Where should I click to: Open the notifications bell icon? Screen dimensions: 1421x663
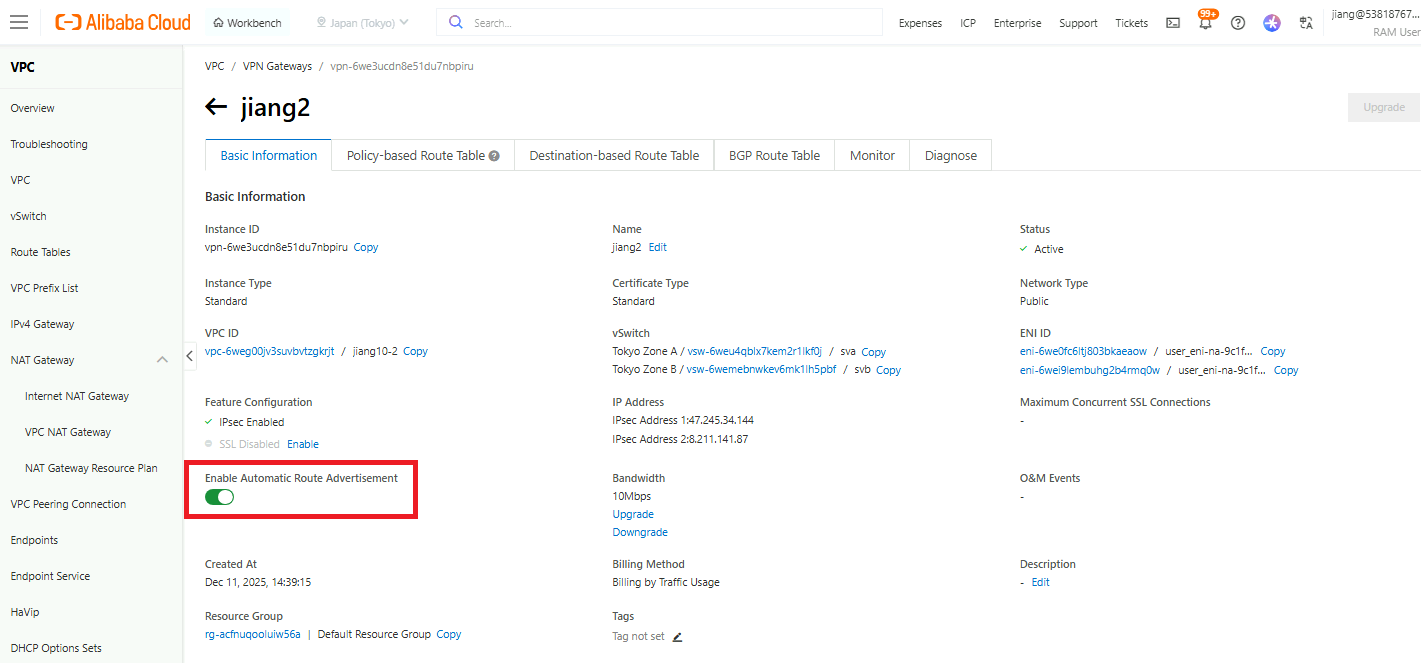tap(1205, 23)
